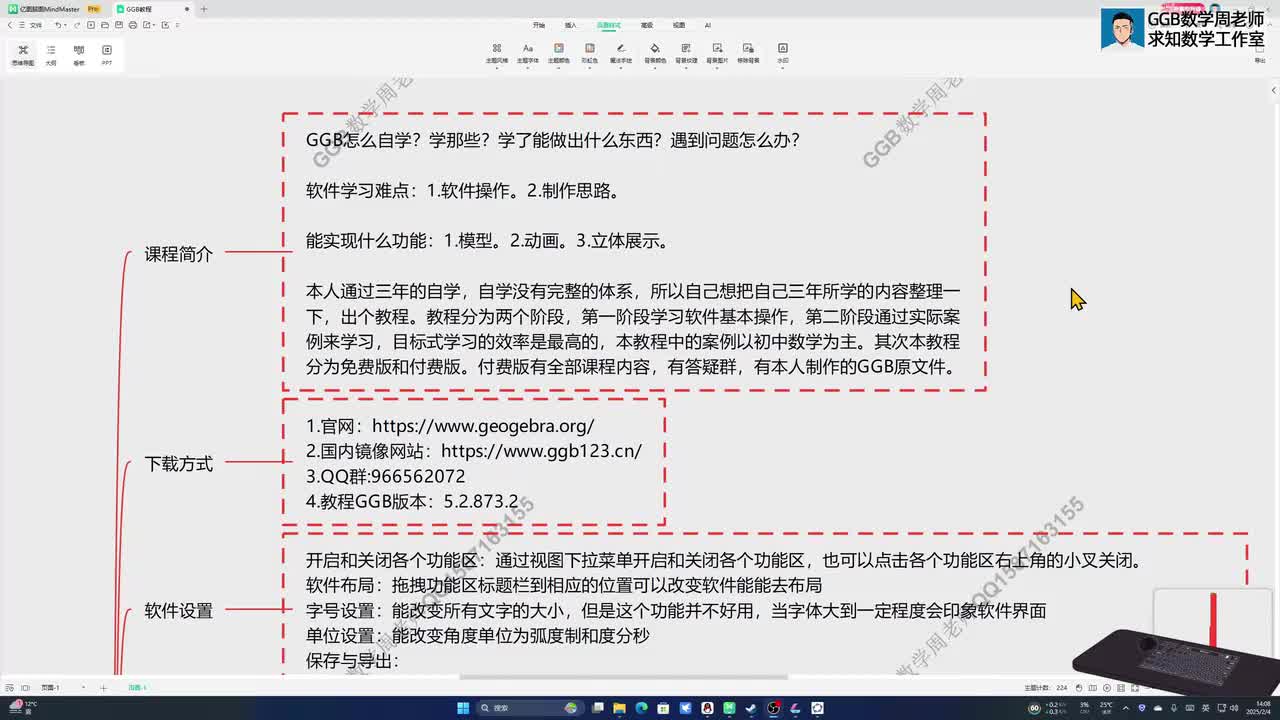Image resolution: width=1280 pixels, height=720 pixels.
Task: Switch to the 看板 board view
Action: [79, 55]
